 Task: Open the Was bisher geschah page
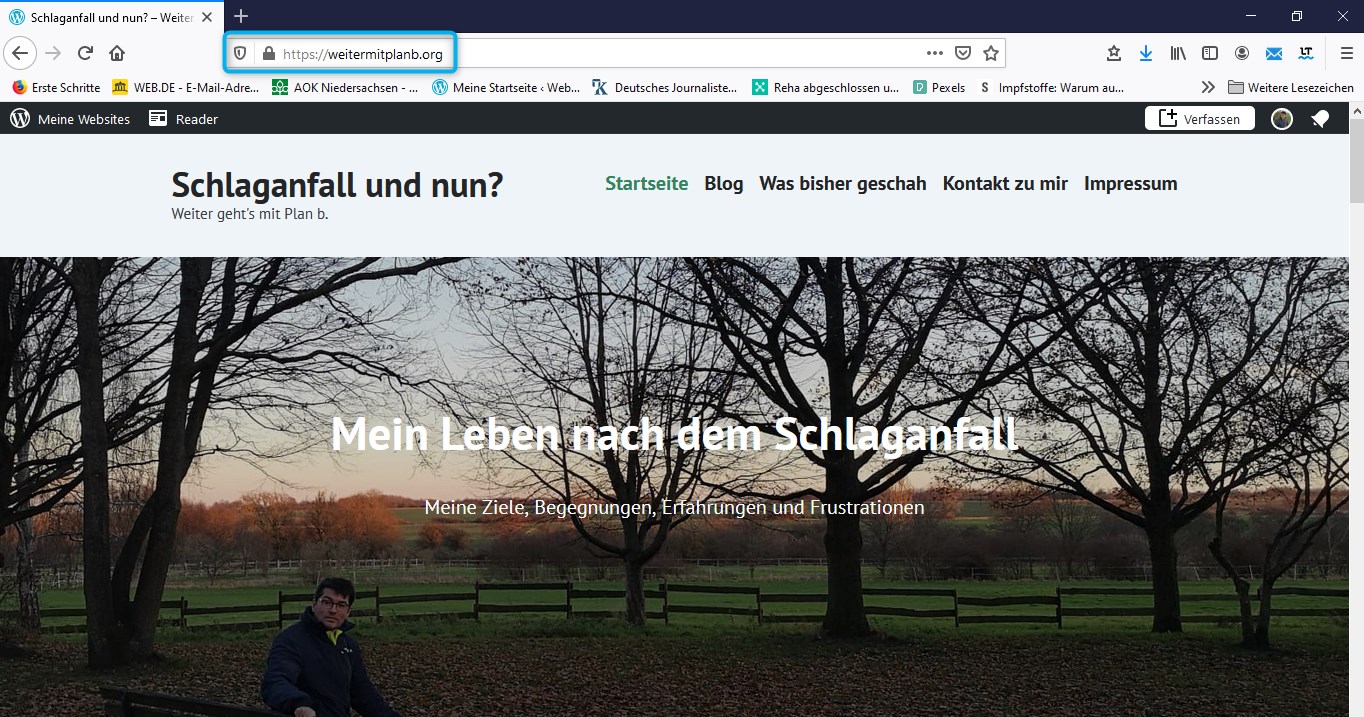[x=842, y=183]
